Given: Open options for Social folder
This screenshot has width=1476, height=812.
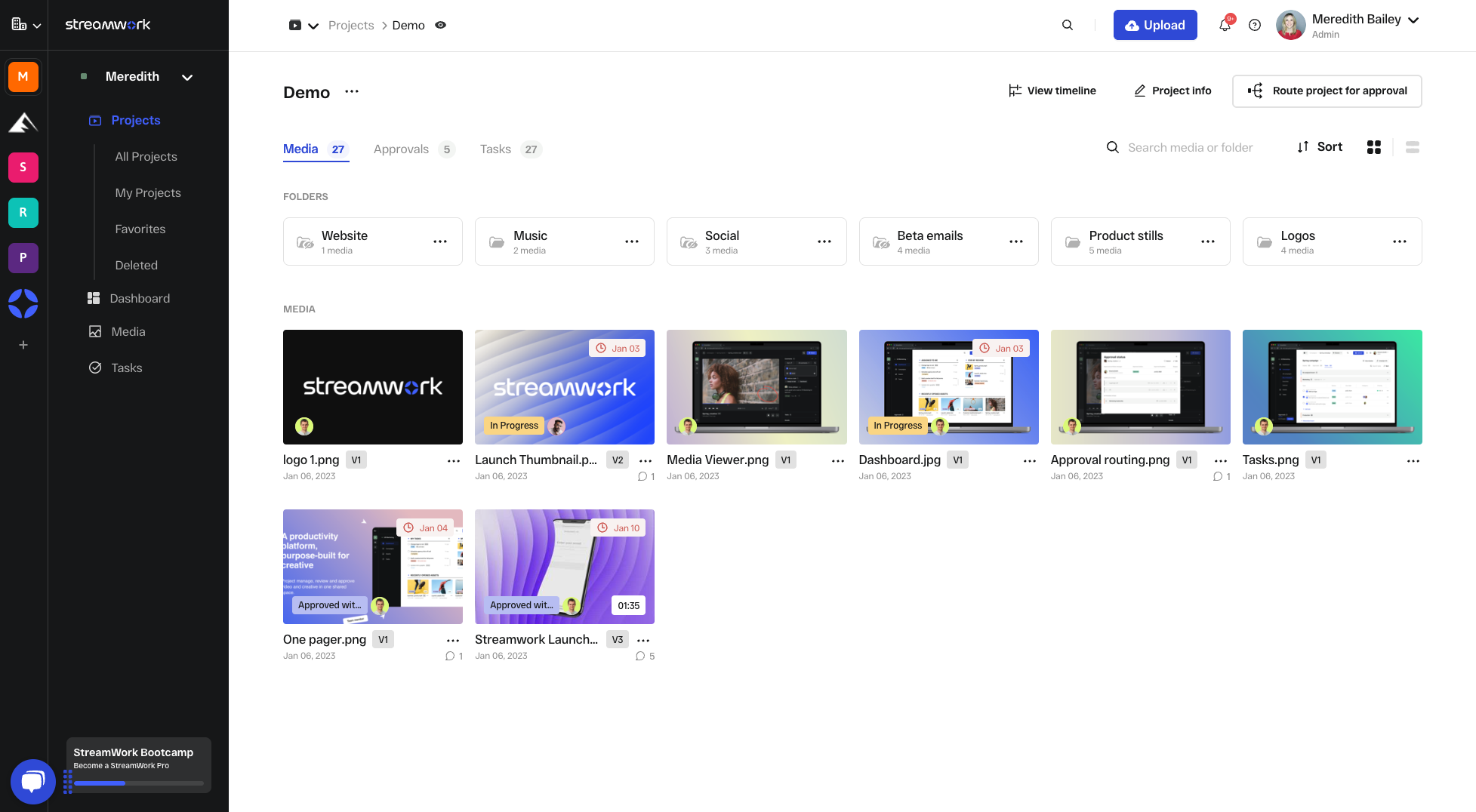Looking at the screenshot, I should click(x=824, y=241).
